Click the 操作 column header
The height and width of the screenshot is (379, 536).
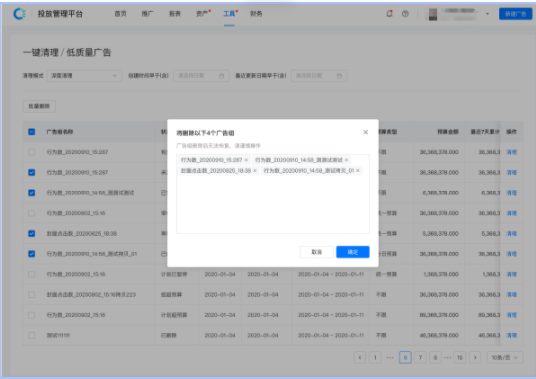click(511, 132)
